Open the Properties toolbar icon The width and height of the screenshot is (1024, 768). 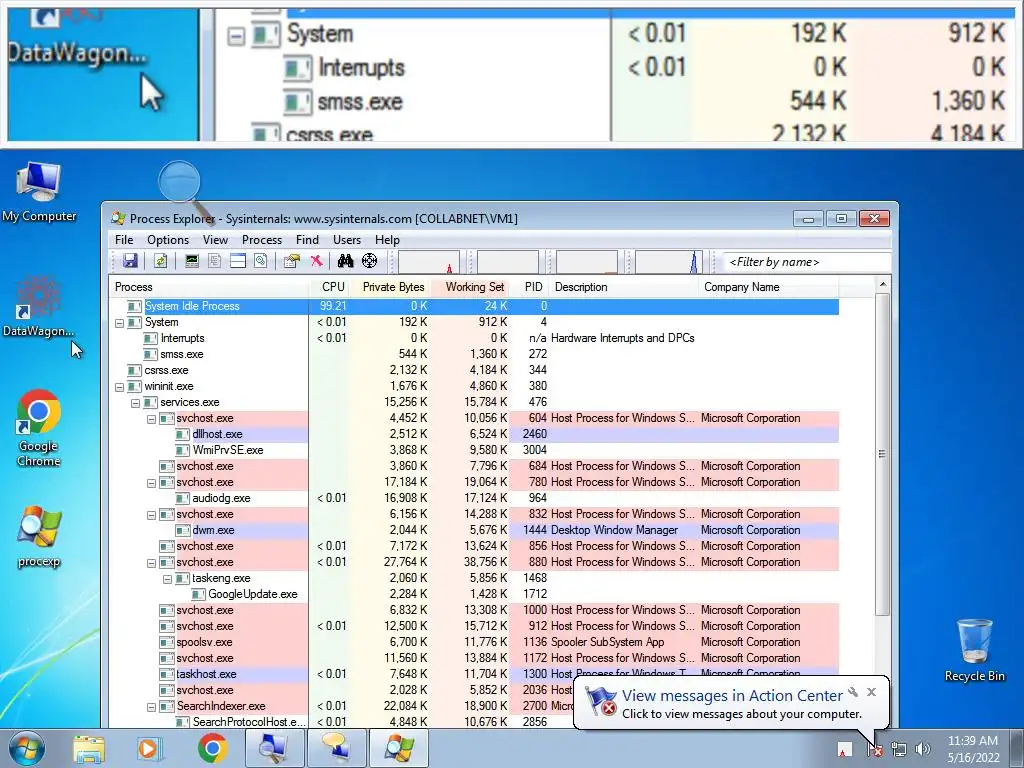point(292,261)
